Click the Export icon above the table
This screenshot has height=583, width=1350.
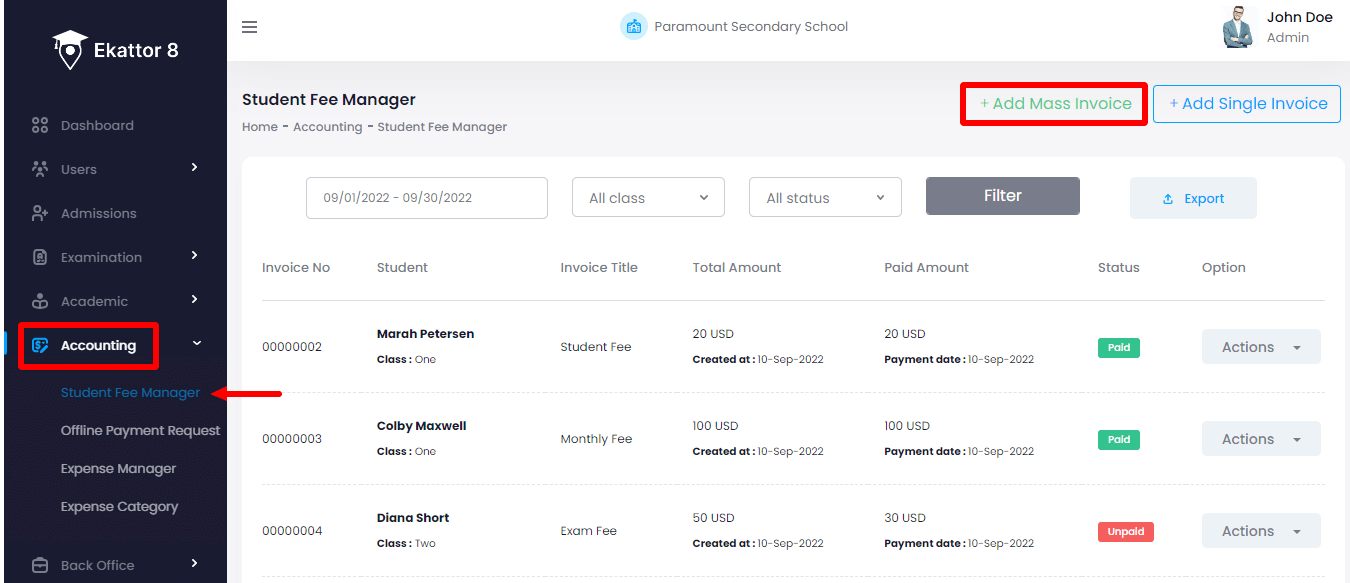coord(1169,198)
